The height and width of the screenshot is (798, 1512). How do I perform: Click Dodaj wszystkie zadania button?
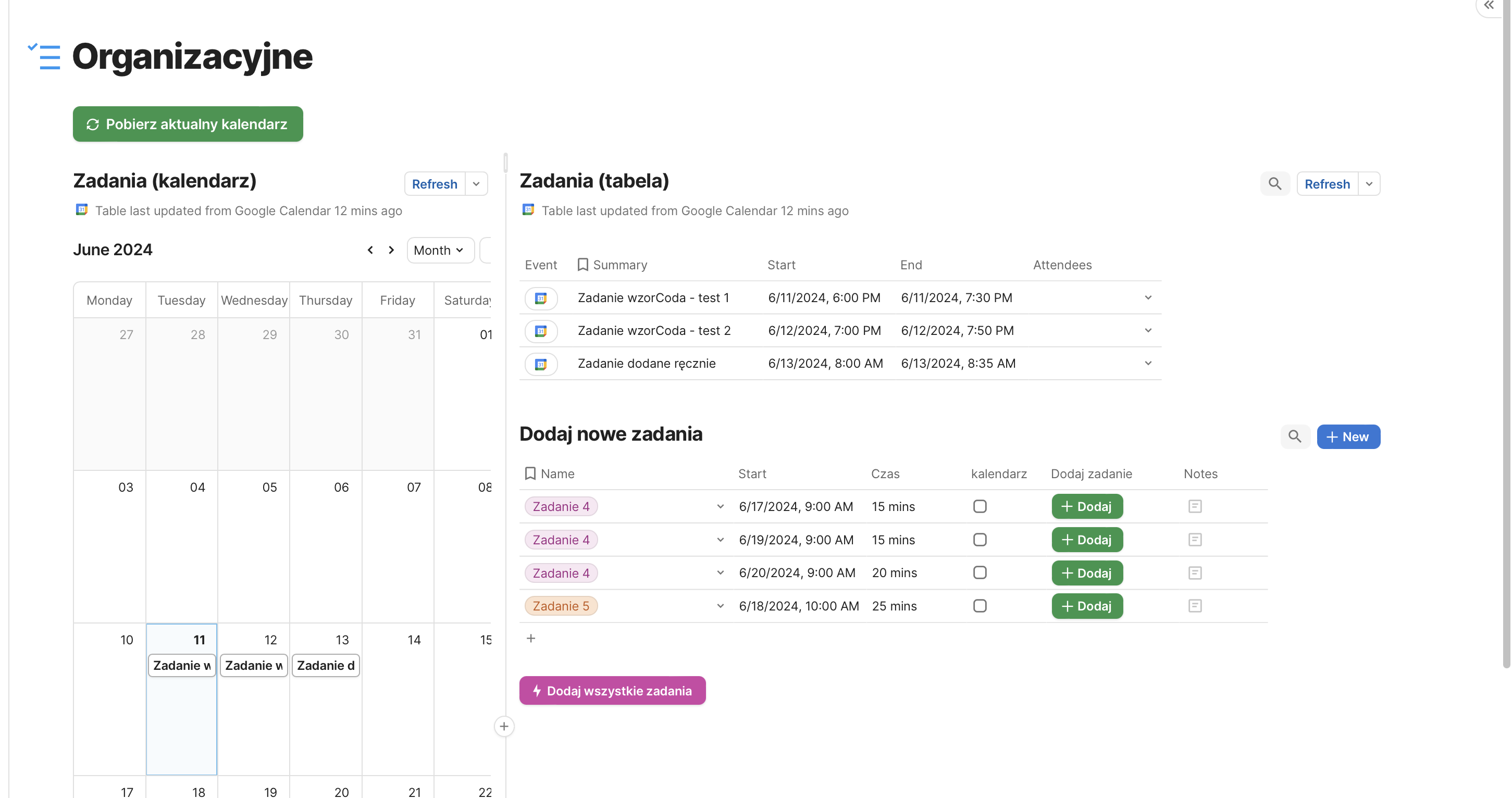[612, 691]
